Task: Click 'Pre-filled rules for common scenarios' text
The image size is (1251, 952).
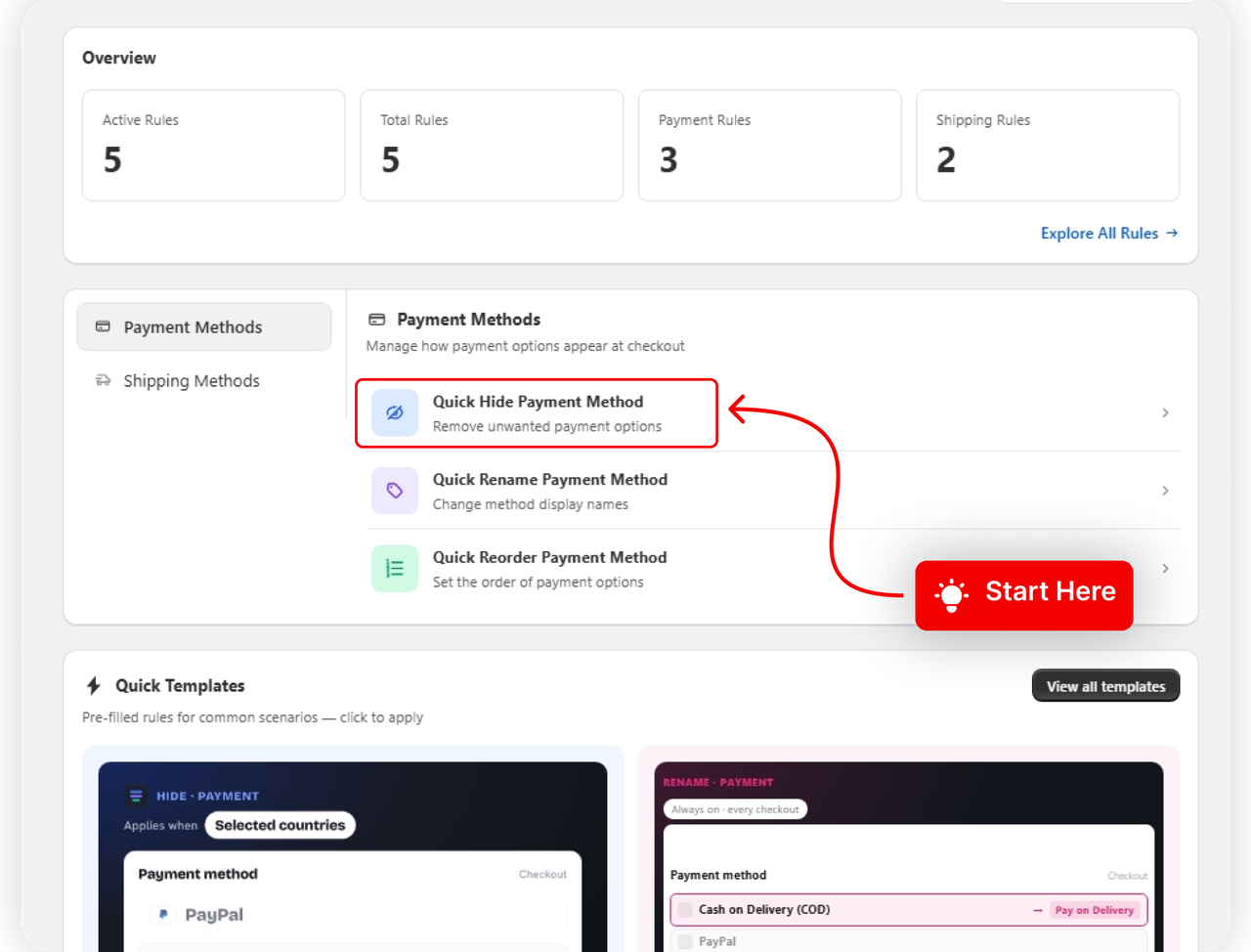Action: pos(199,717)
